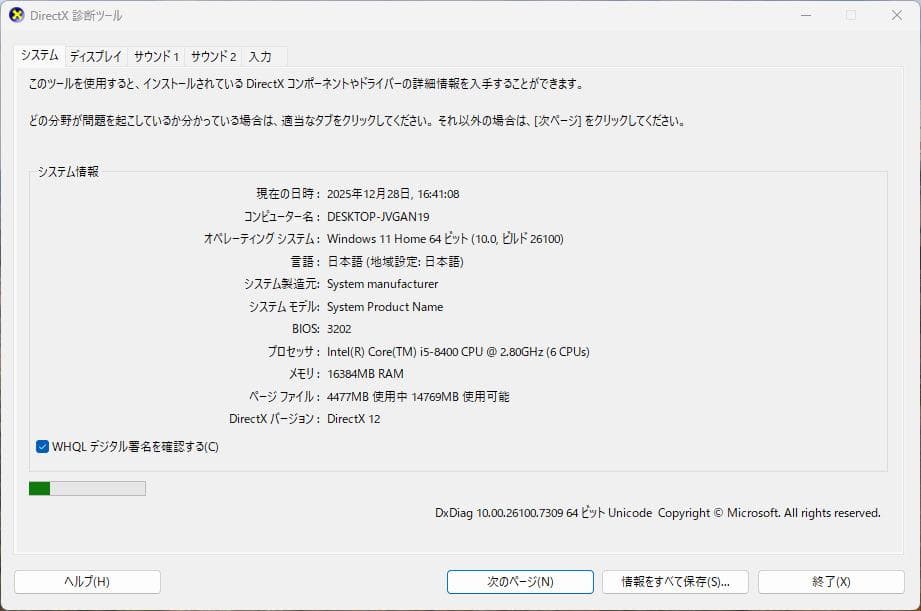Click the System manufacturer value
The image size is (921, 611).
coord(382,284)
